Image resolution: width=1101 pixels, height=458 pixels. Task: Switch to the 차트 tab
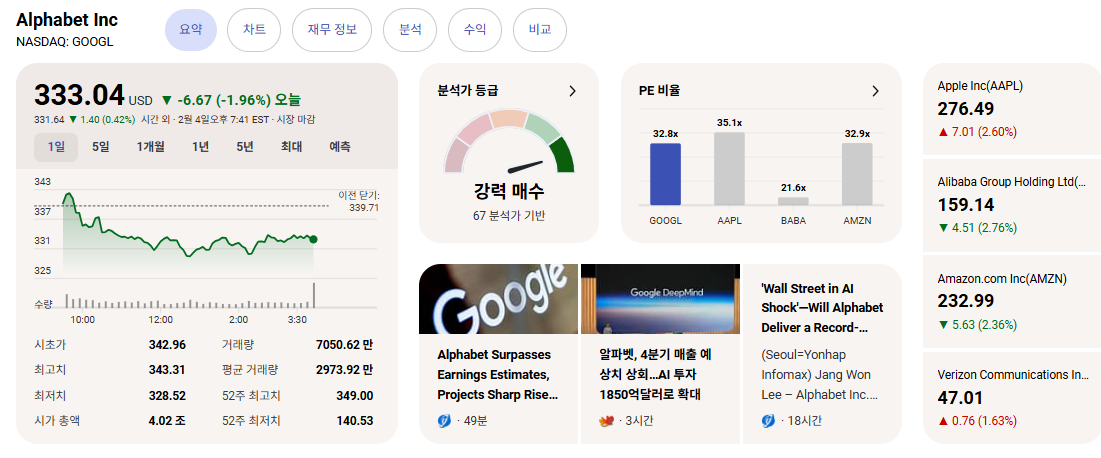point(254,30)
